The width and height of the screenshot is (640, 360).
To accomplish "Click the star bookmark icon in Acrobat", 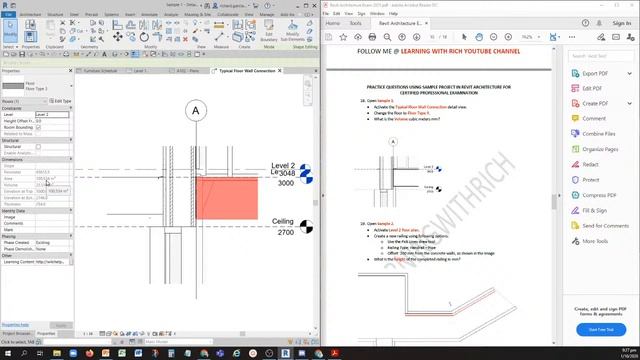I will point(343,37).
